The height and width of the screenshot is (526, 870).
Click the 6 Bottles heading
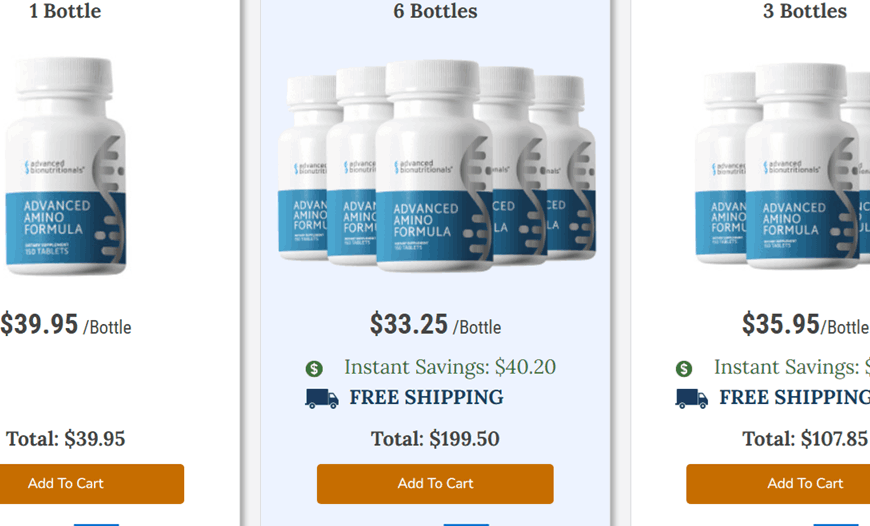[x=435, y=11]
